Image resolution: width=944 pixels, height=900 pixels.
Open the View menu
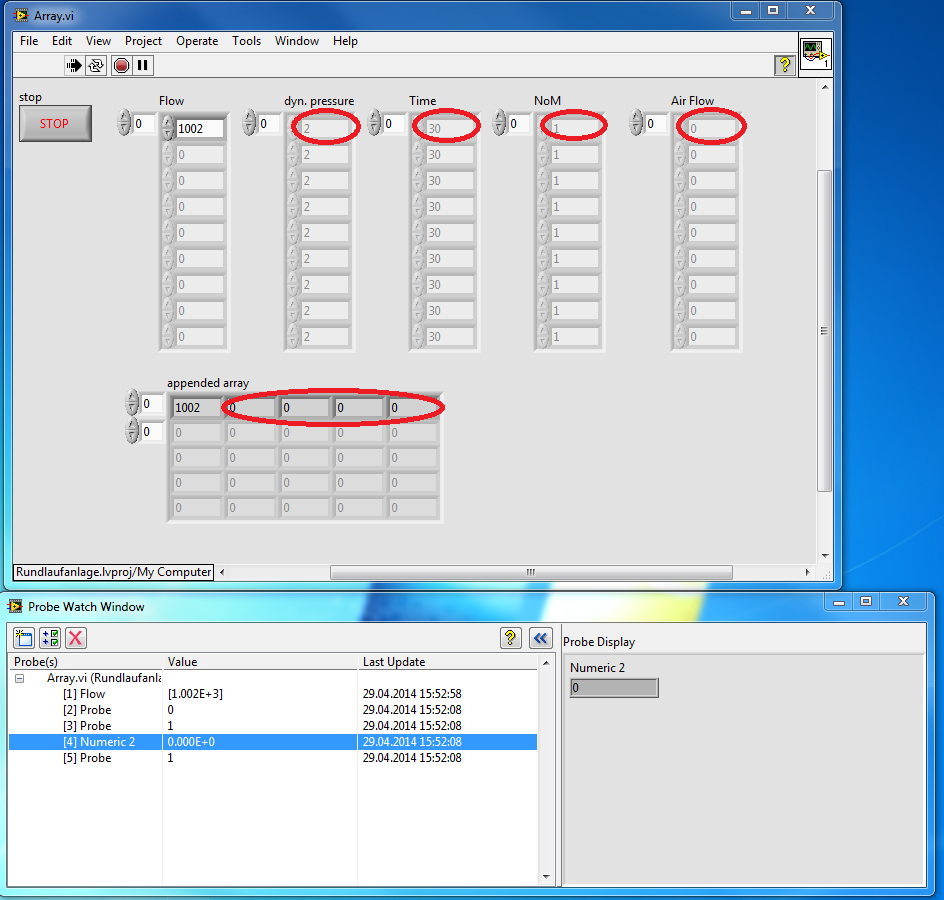click(x=98, y=41)
